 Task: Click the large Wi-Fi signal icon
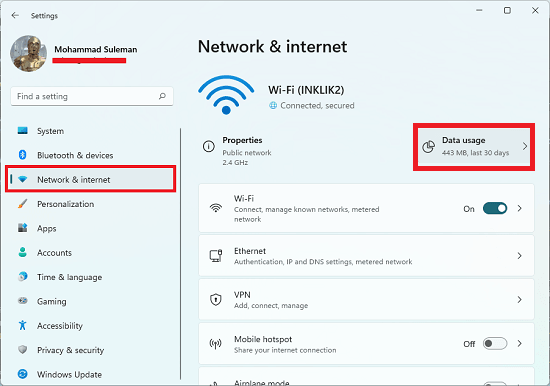(226, 95)
